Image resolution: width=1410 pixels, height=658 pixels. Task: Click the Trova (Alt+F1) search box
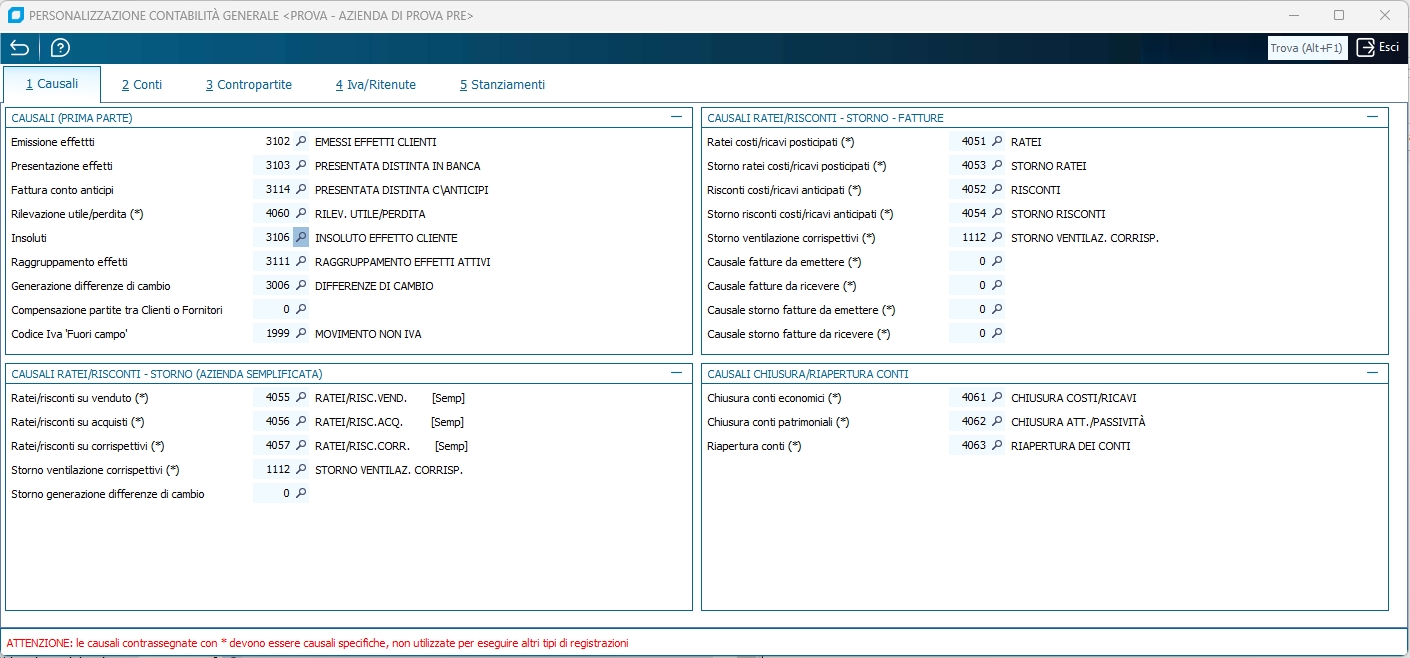[1307, 48]
